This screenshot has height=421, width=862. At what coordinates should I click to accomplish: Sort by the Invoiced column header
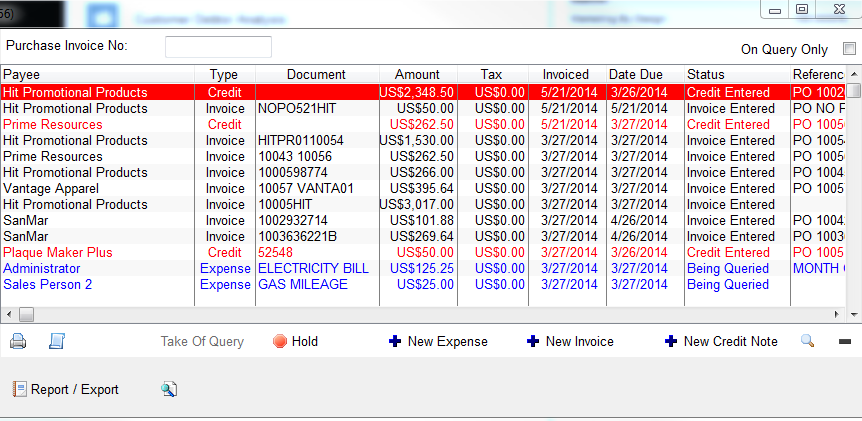pyautogui.click(x=567, y=74)
